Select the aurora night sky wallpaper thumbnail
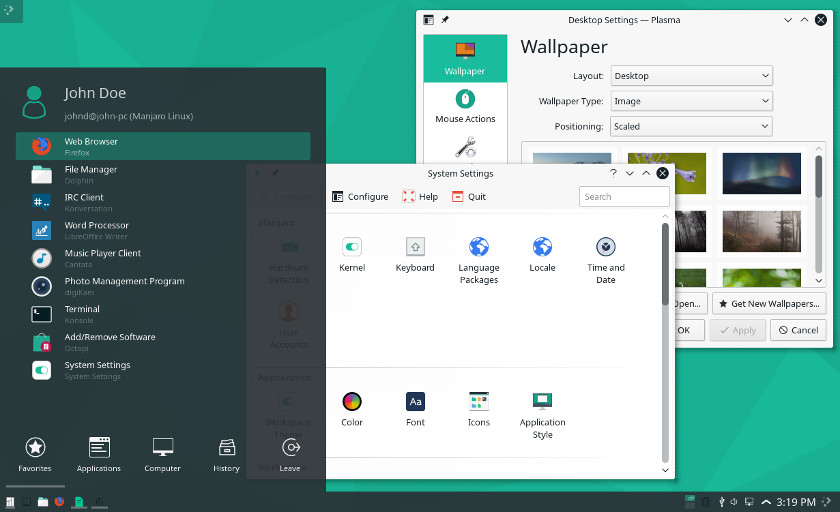Screen dimensions: 840x512 [761, 173]
